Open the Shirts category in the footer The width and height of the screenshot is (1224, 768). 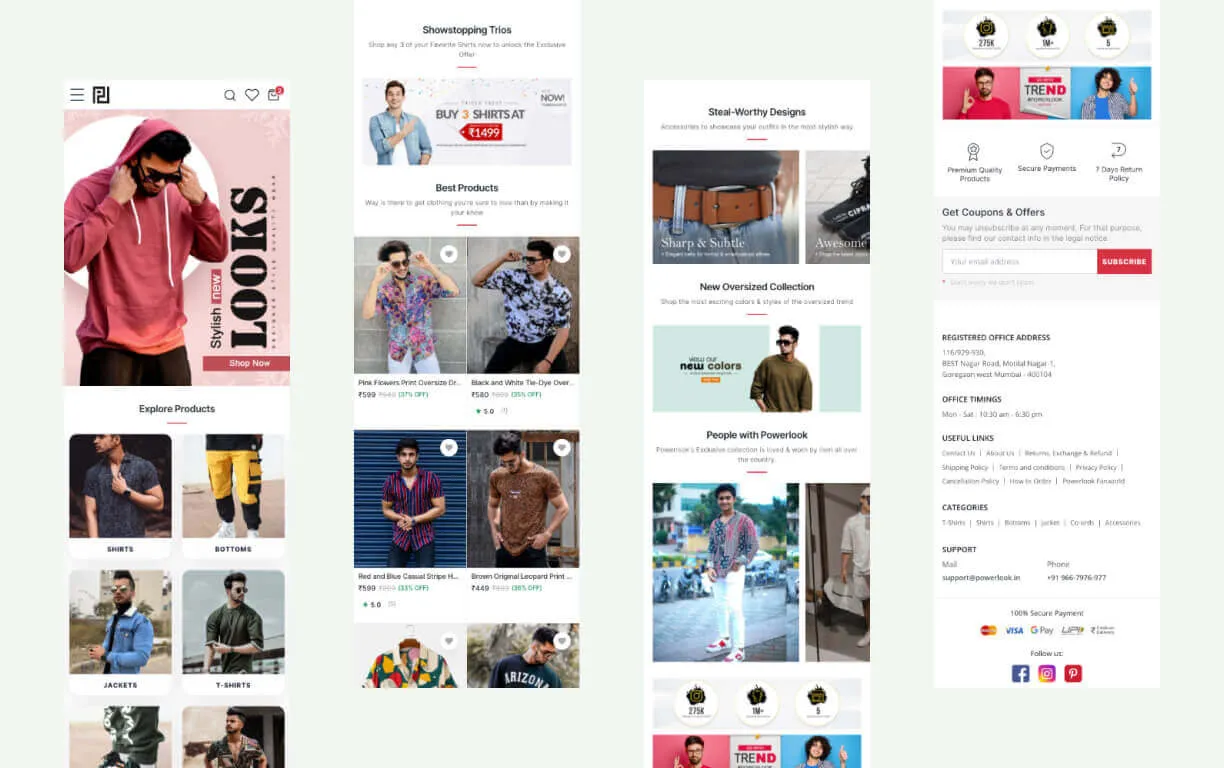(x=985, y=522)
